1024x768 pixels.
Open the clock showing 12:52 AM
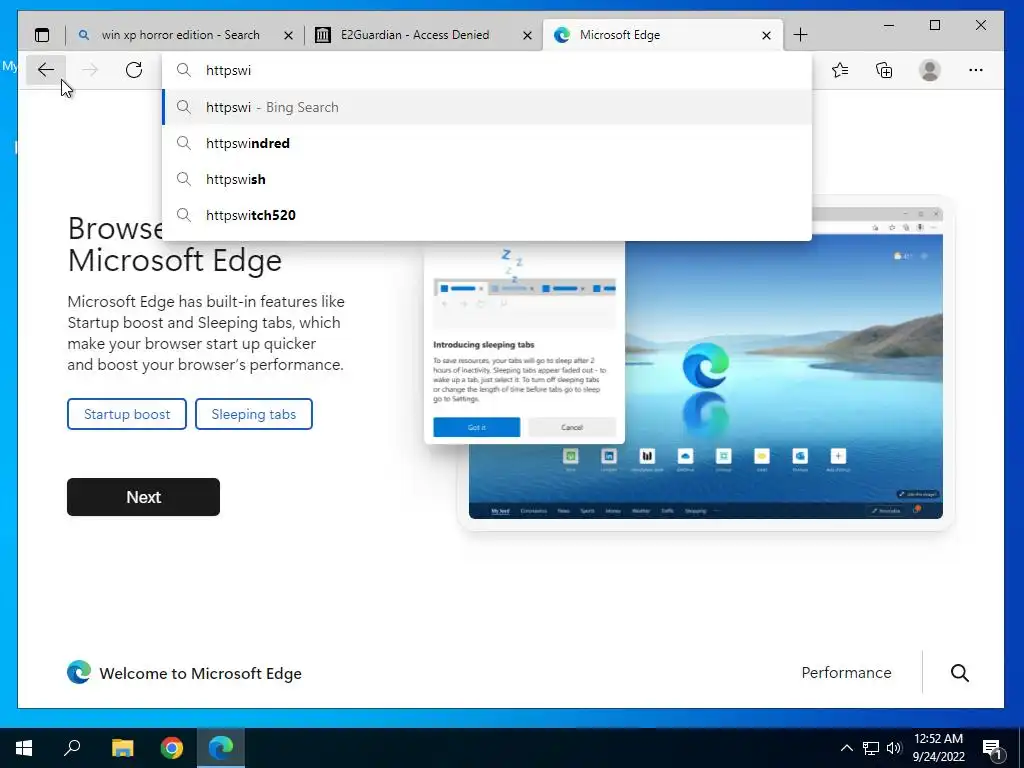click(938, 748)
